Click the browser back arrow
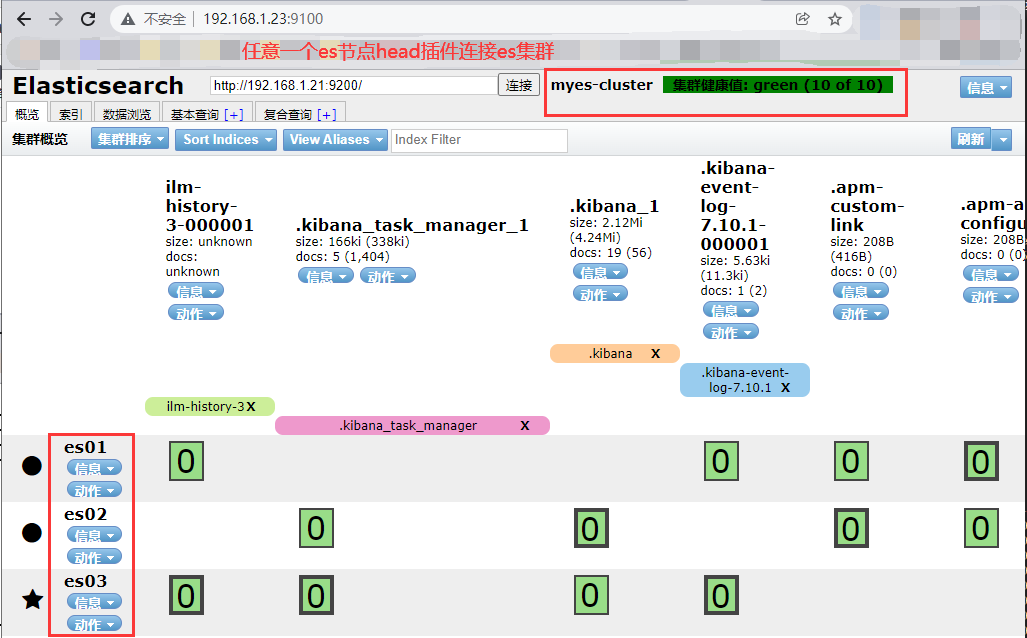This screenshot has width=1027, height=638. coord(23,19)
